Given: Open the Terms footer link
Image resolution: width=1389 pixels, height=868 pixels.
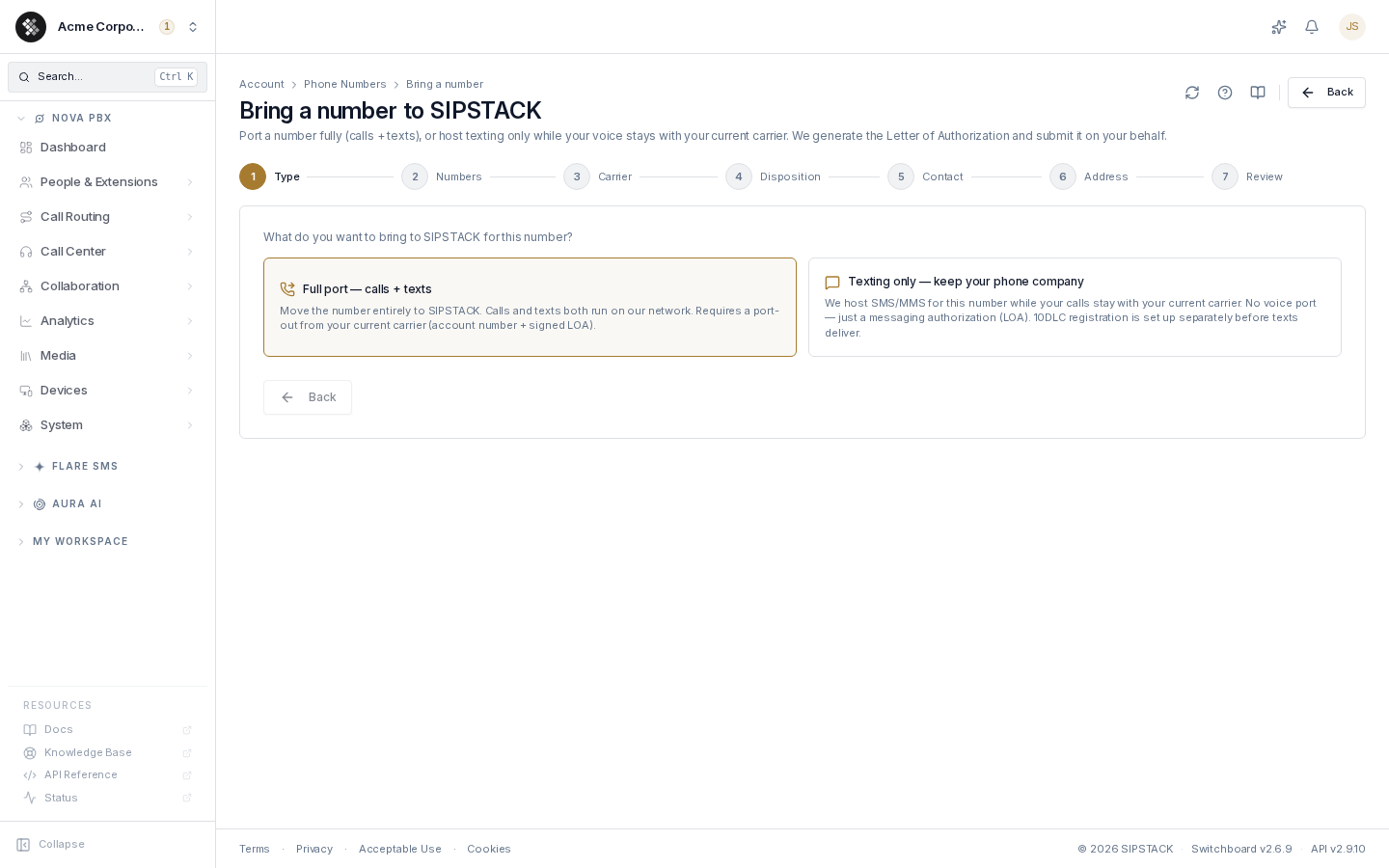Looking at the screenshot, I should 255,850.
